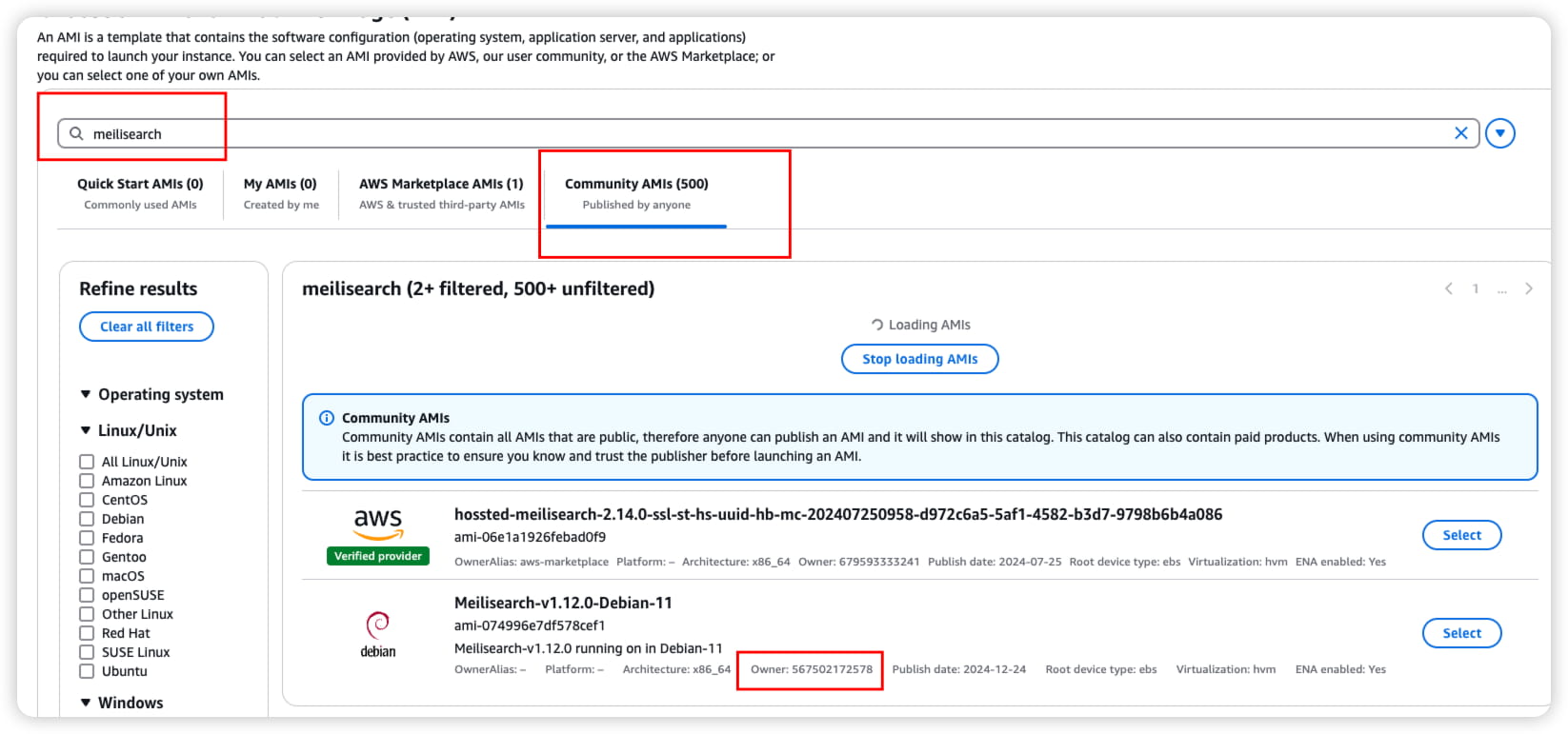Click Owner: 567502172578 text
The height and width of the screenshot is (734, 1568).
812,669
